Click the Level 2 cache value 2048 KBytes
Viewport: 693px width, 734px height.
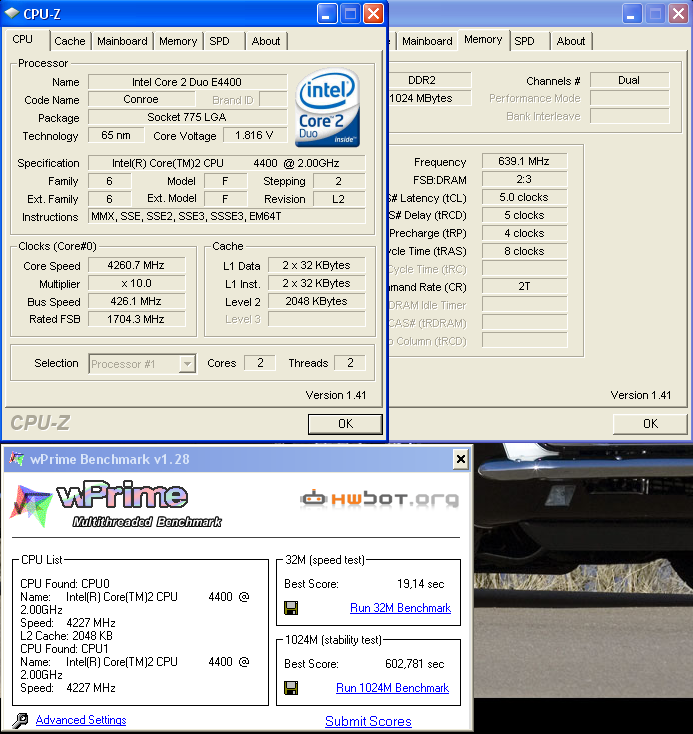tap(317, 301)
